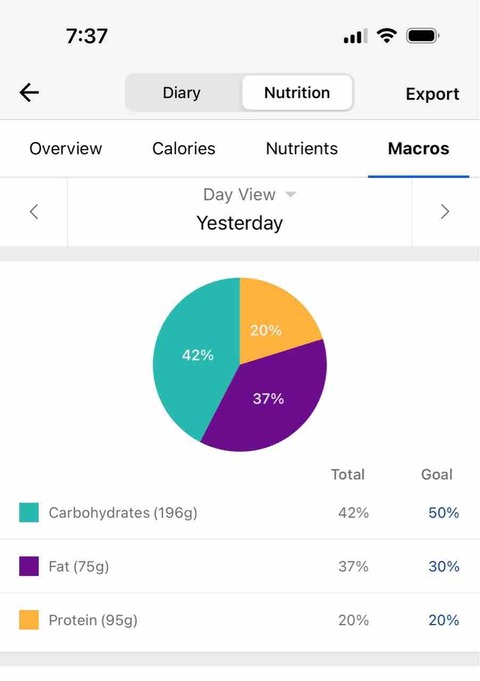Edit the Carbohydrates 50% goal

pos(444,513)
